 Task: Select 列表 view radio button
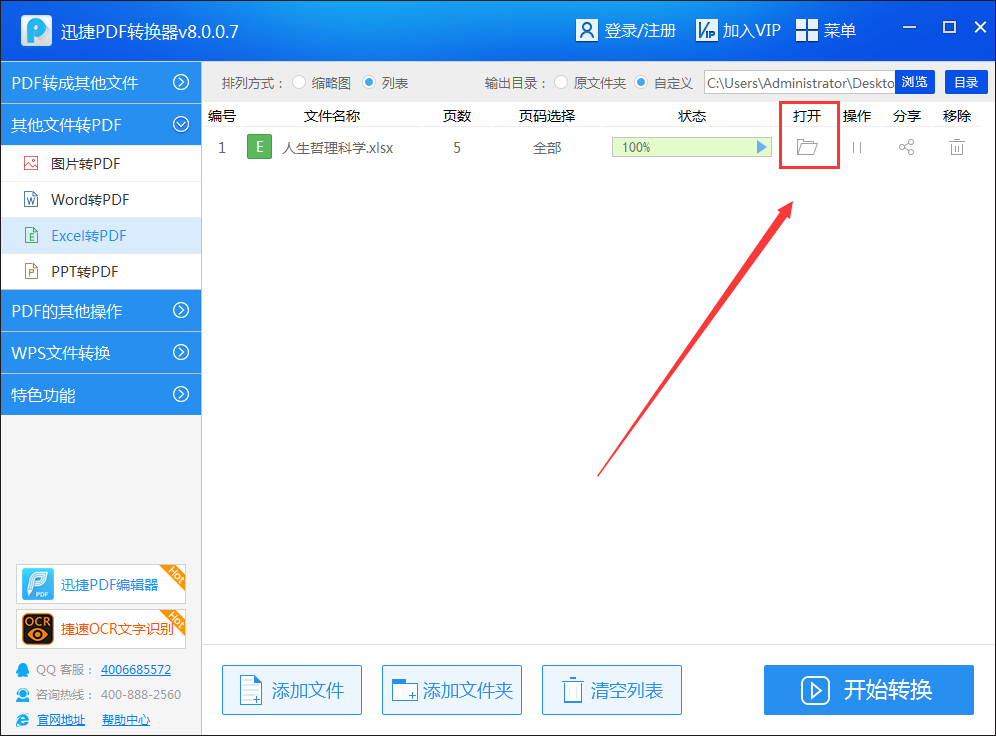369,83
